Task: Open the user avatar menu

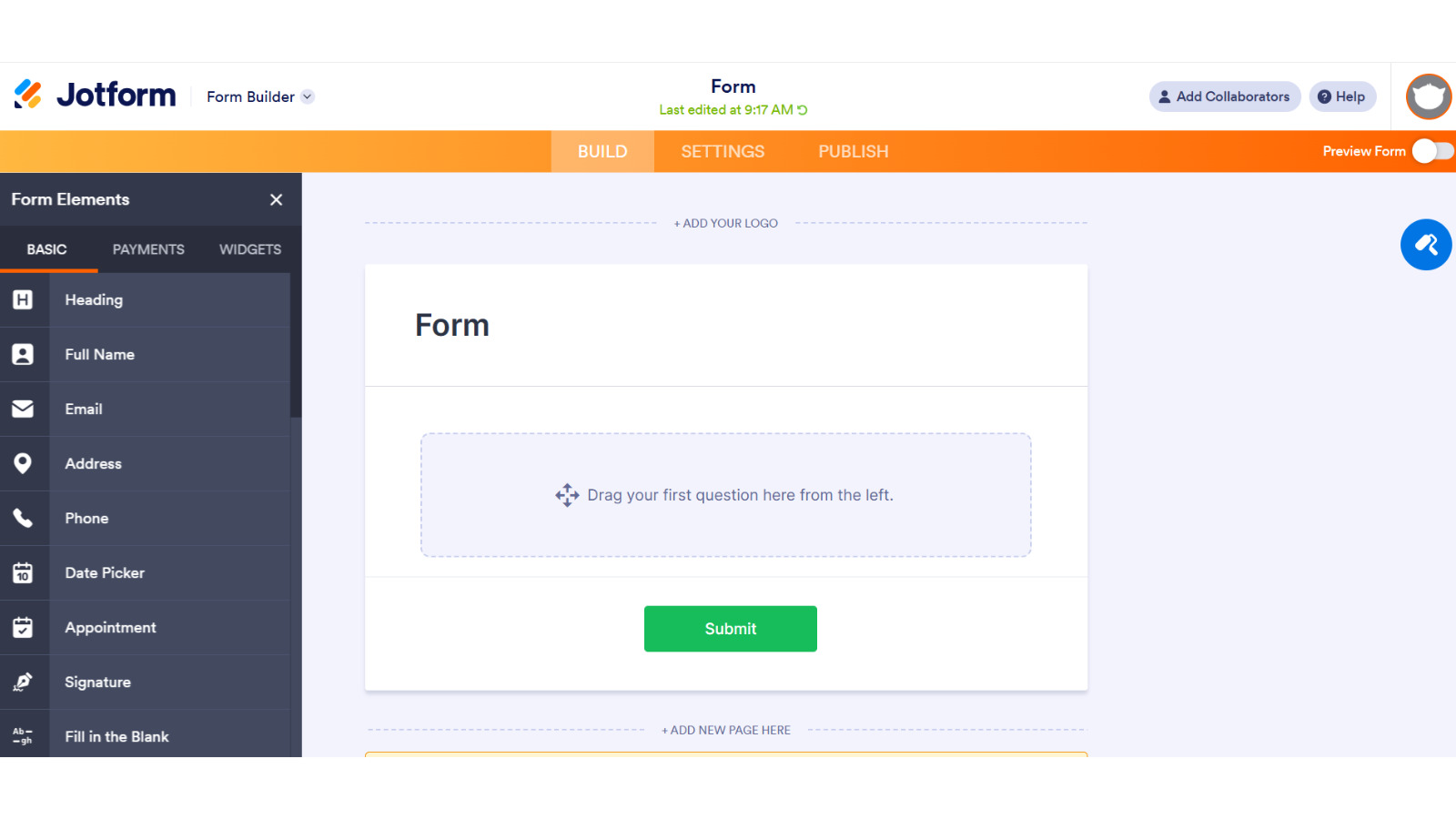Action: [1429, 96]
